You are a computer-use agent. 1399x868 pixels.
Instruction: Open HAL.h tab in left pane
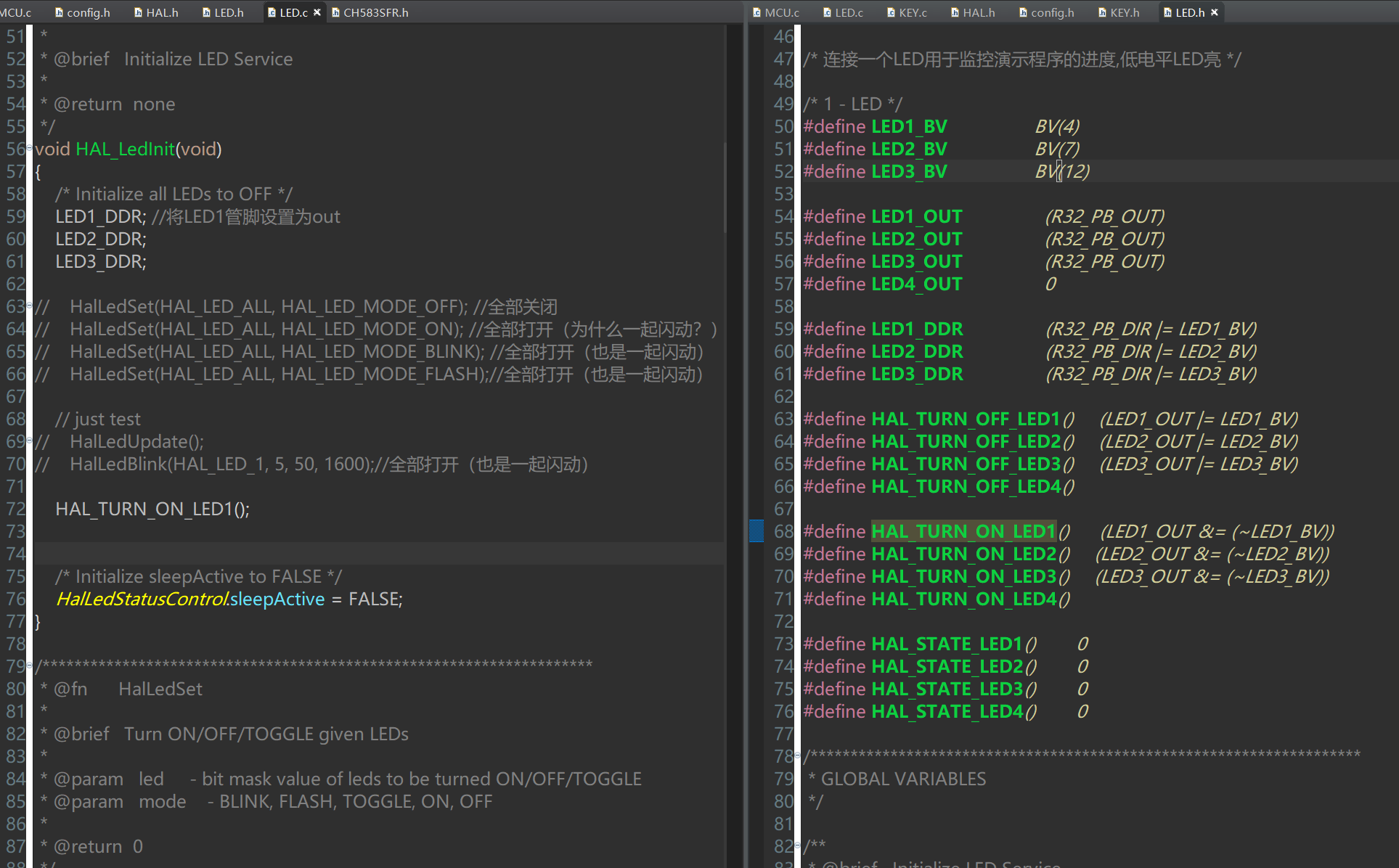pos(156,12)
